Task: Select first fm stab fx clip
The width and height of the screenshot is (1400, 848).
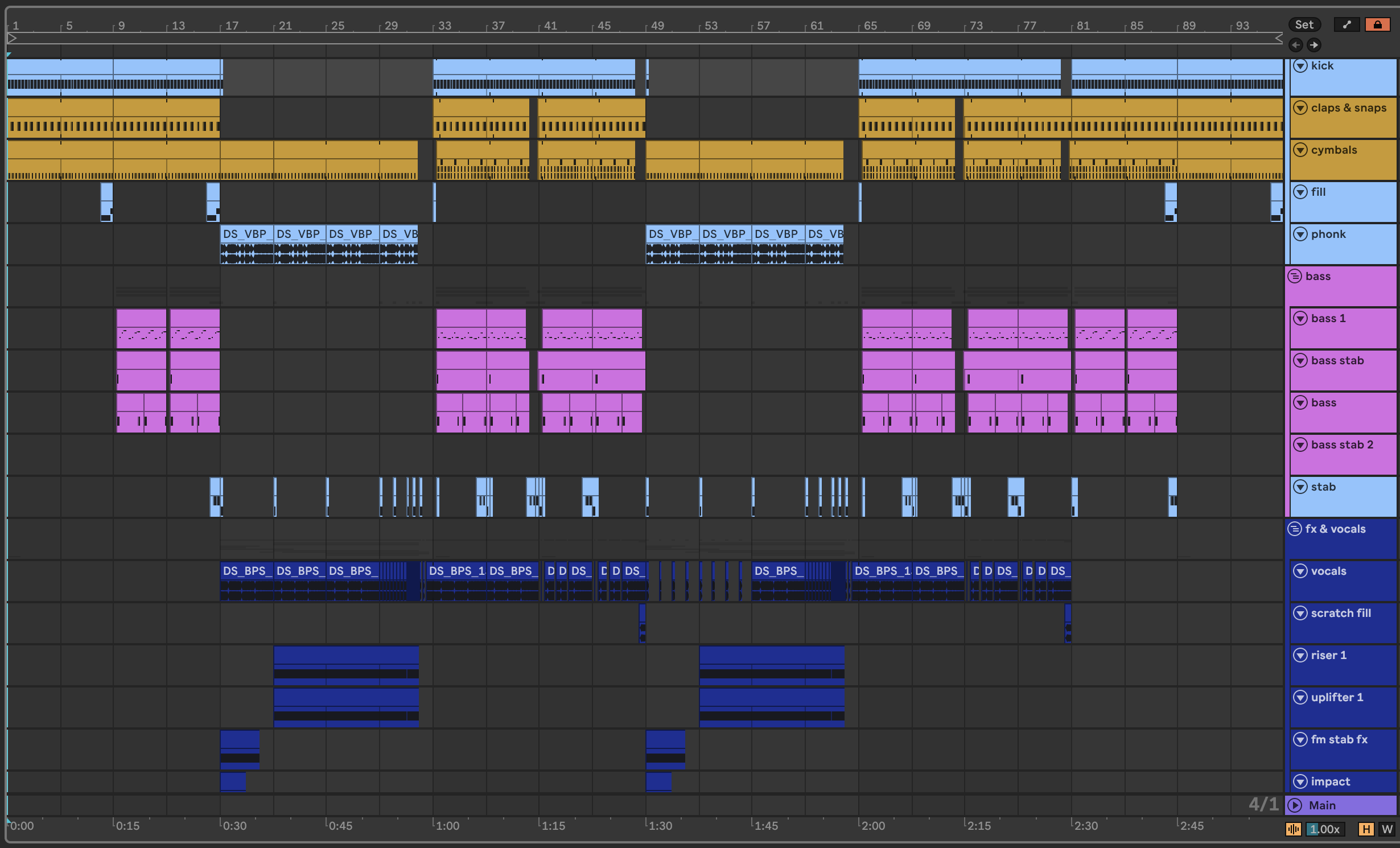Action: (240, 749)
